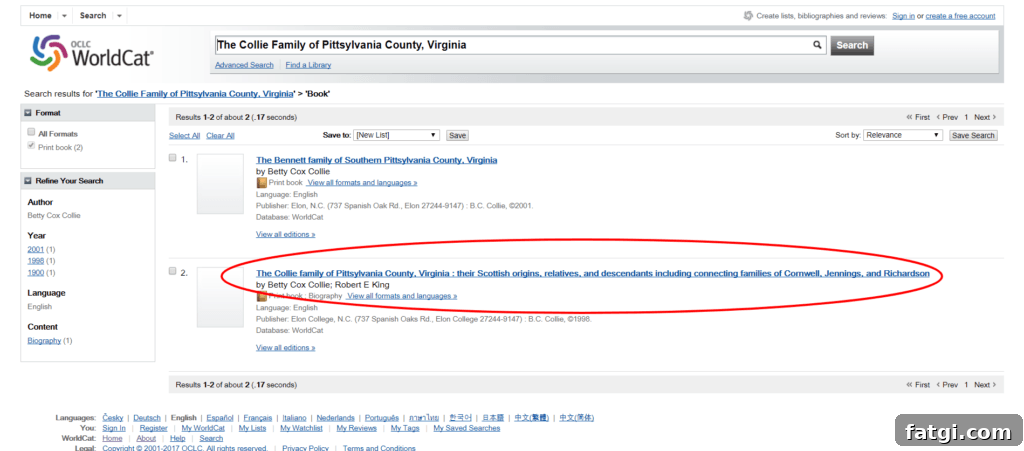Click the magnifier icon in search box
The image size is (1024, 451).
817,45
